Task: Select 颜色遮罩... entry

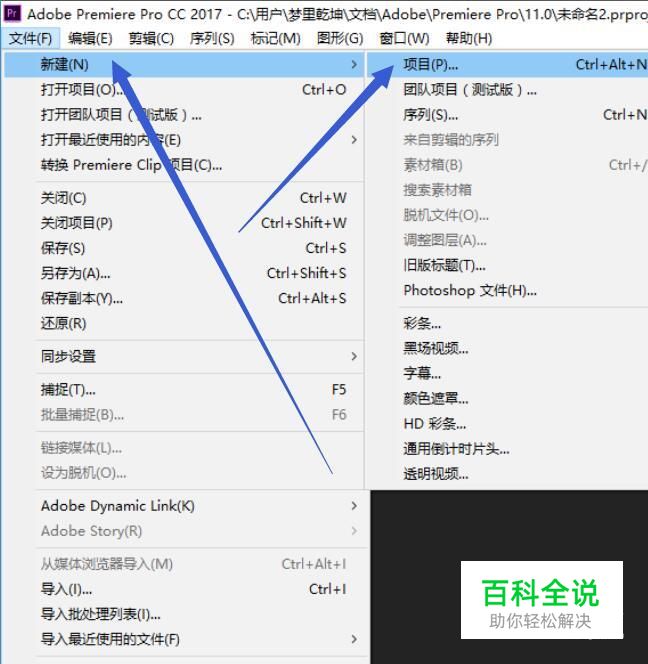Action: click(x=507, y=398)
